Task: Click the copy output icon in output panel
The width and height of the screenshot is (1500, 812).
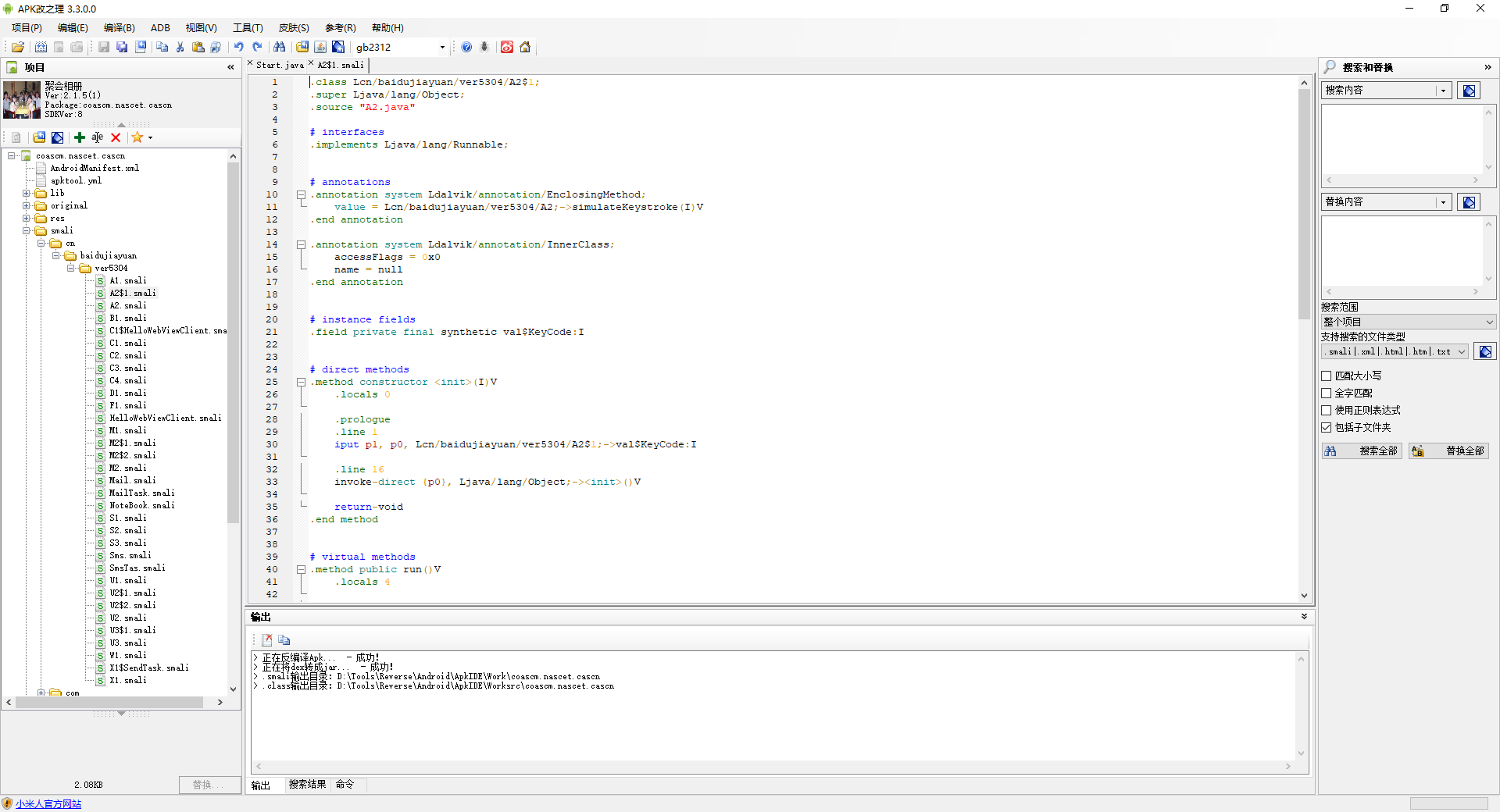Action: 284,639
